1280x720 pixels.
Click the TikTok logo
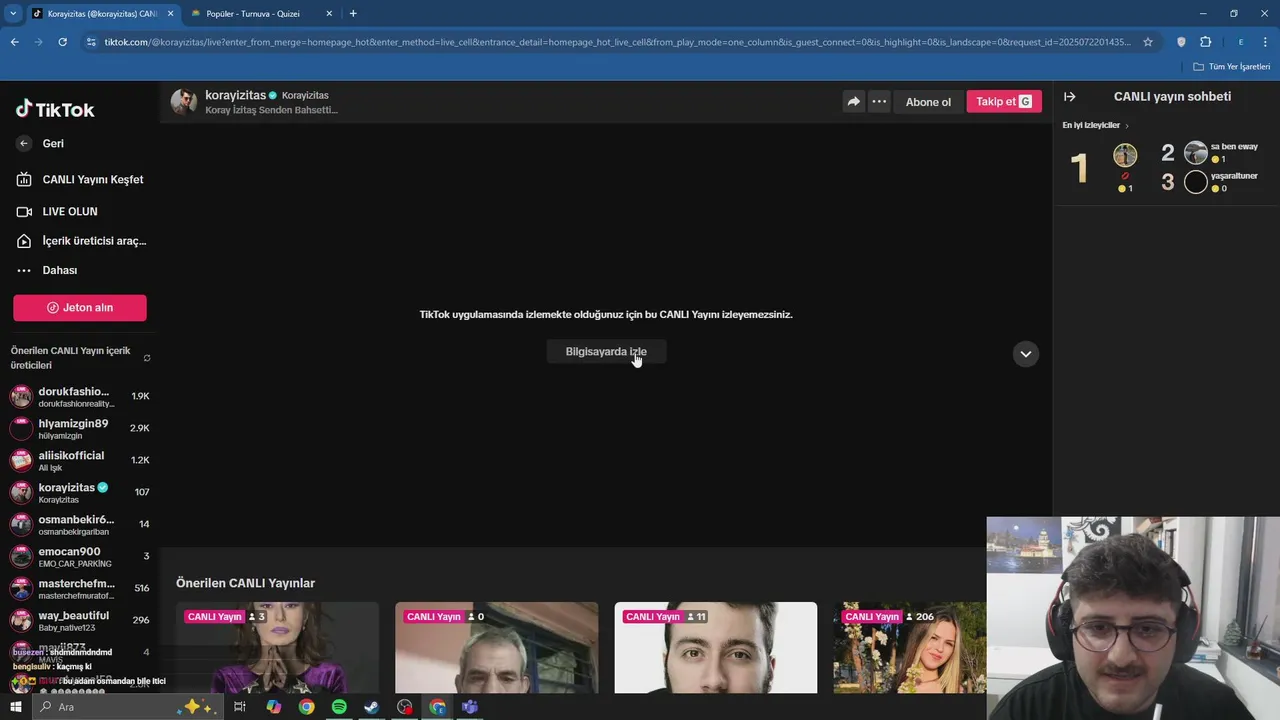click(x=55, y=110)
